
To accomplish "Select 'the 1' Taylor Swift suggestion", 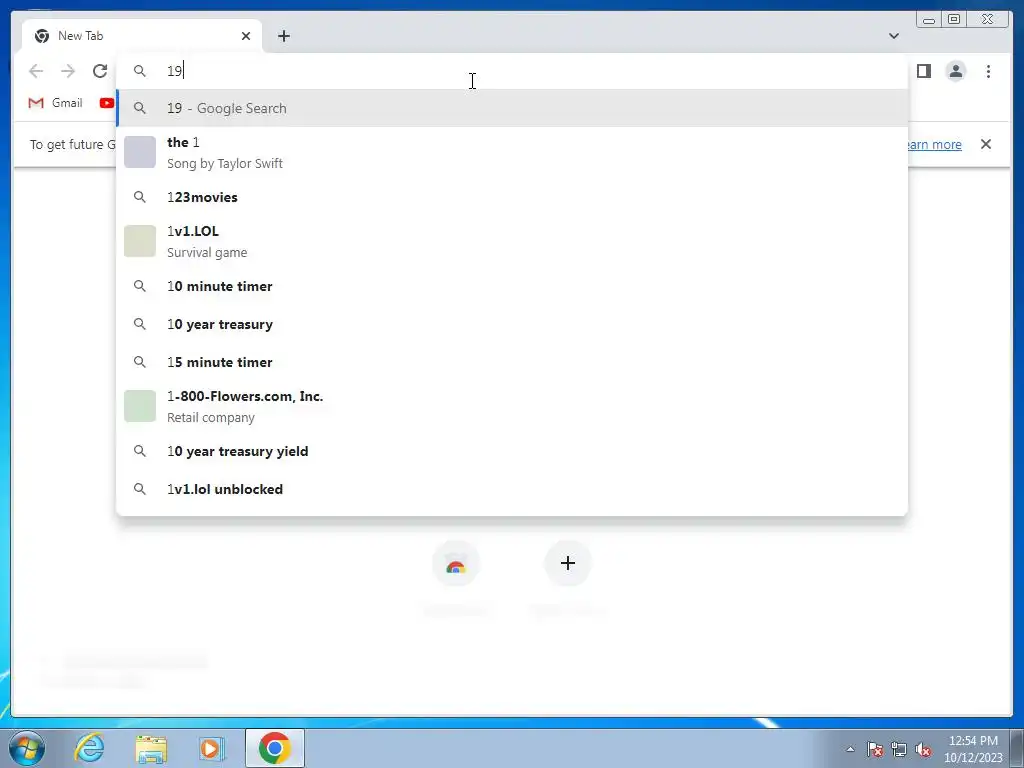I will click(x=512, y=152).
